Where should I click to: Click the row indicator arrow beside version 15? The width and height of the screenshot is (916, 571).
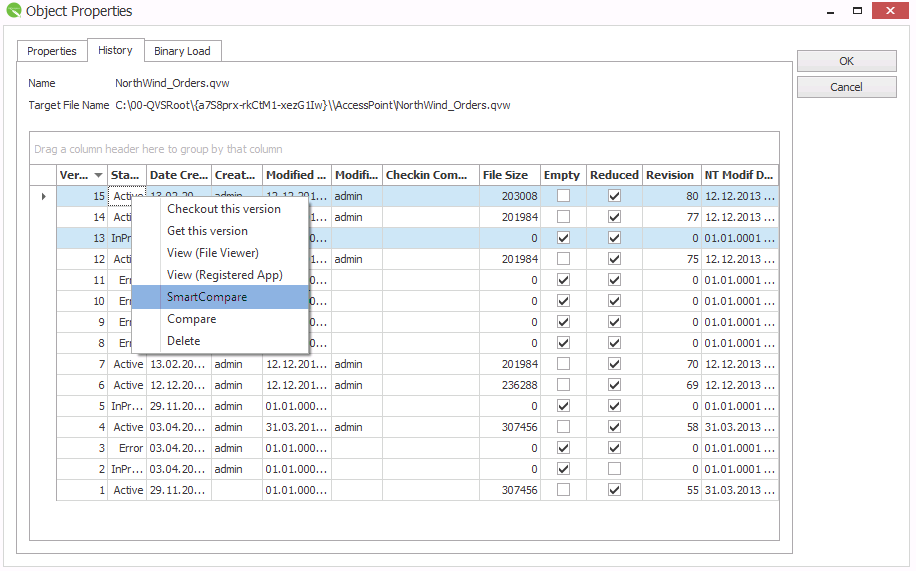click(42, 196)
